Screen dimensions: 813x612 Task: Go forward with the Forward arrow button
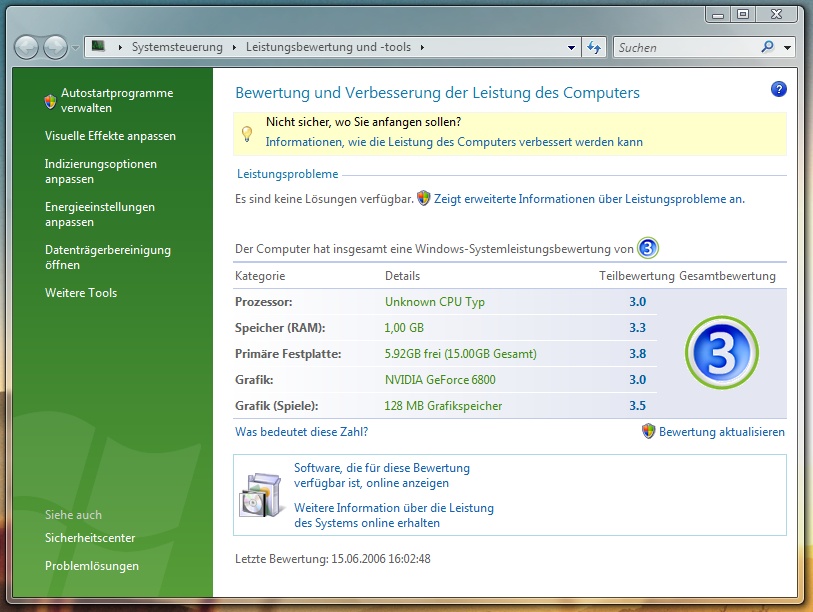click(55, 48)
